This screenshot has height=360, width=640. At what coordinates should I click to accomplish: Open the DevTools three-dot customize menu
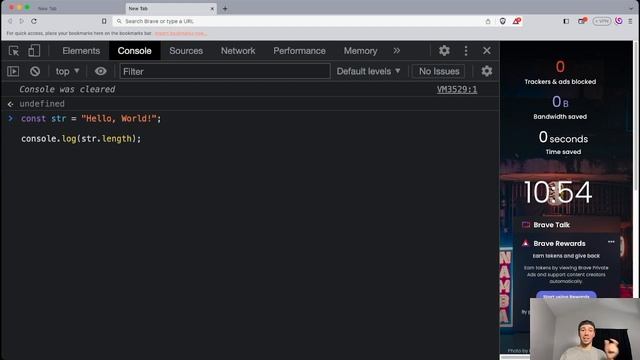(x=466, y=51)
